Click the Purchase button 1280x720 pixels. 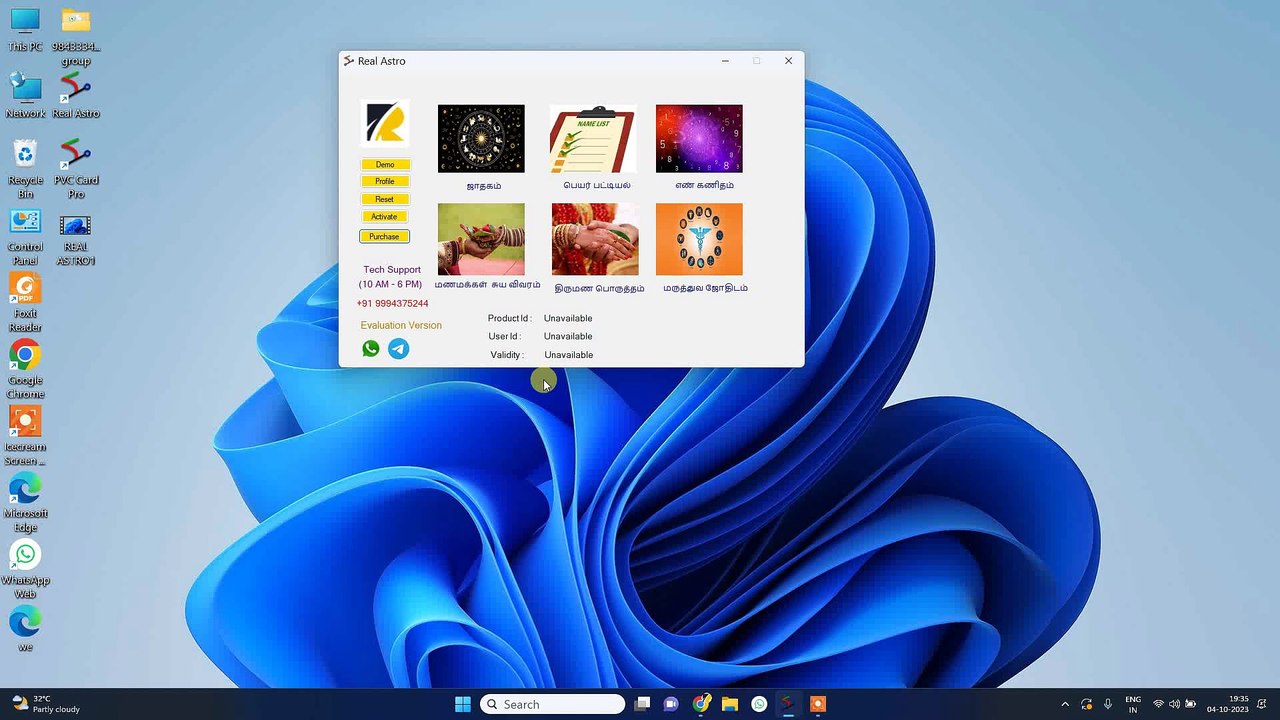coord(384,237)
